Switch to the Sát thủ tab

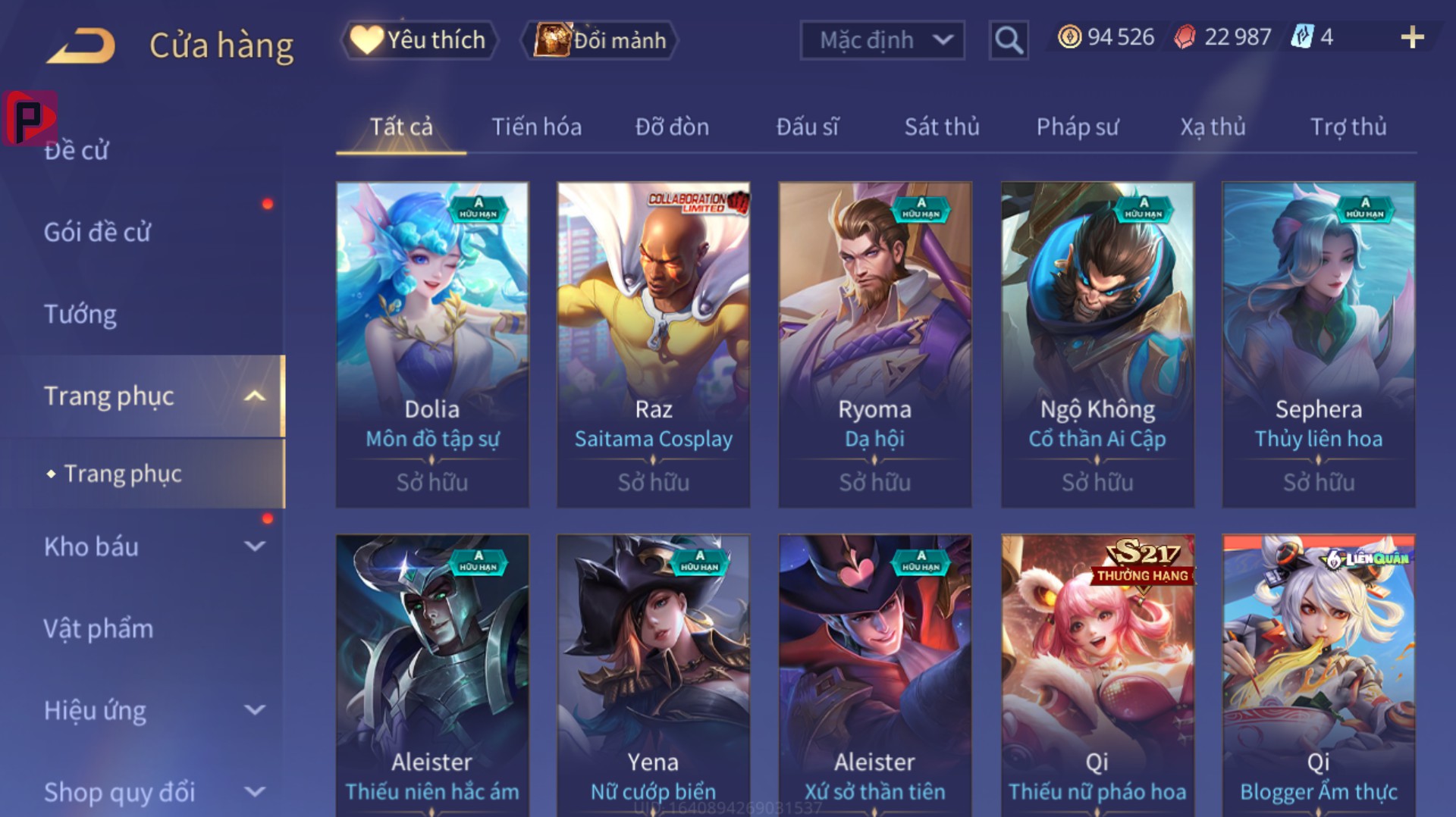[942, 127]
